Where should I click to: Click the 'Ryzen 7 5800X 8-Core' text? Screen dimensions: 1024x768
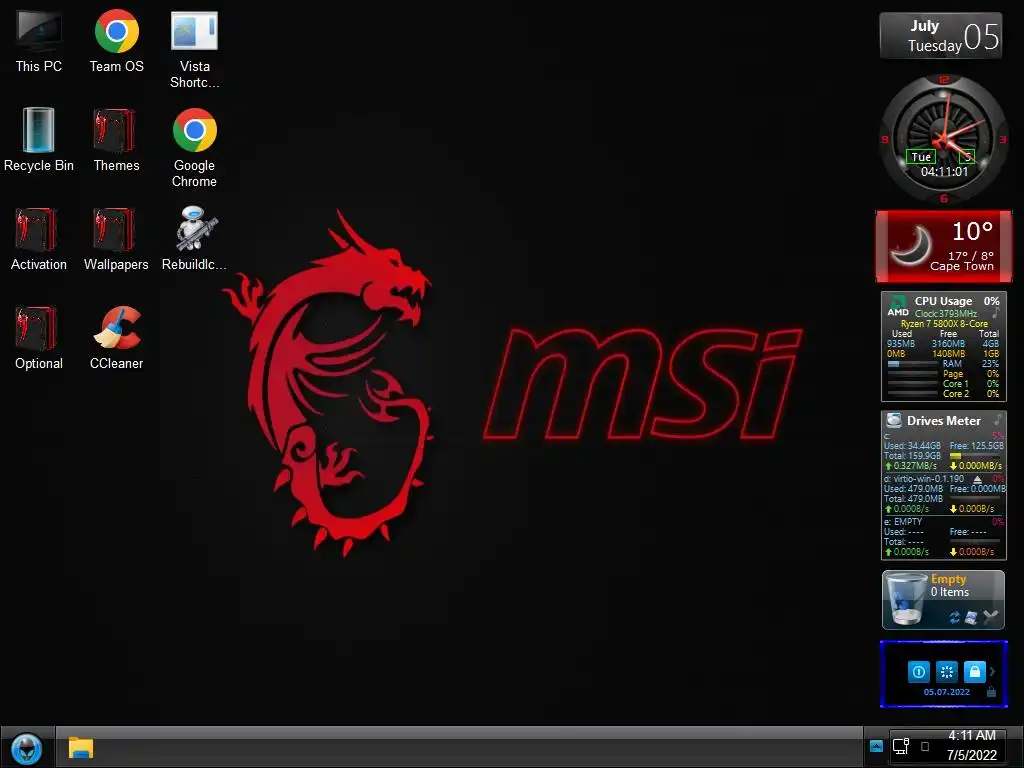944,323
